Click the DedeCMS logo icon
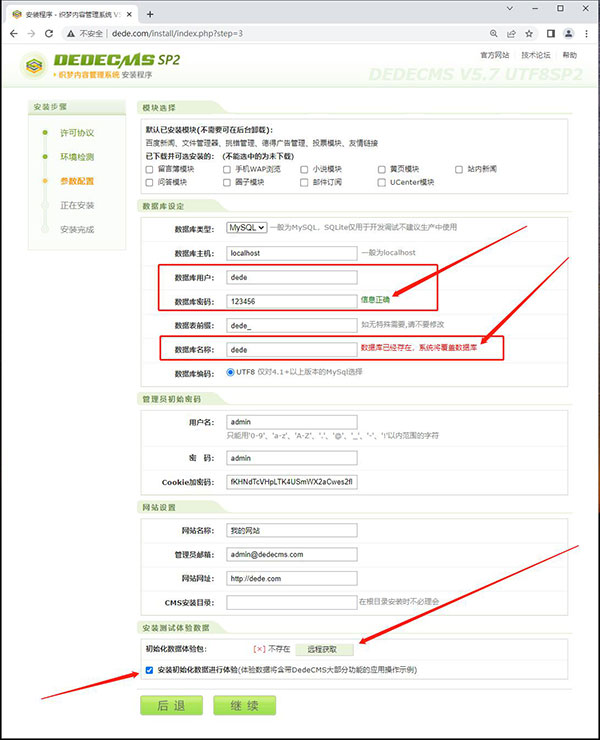This screenshot has height=740, width=600. pos(34,65)
